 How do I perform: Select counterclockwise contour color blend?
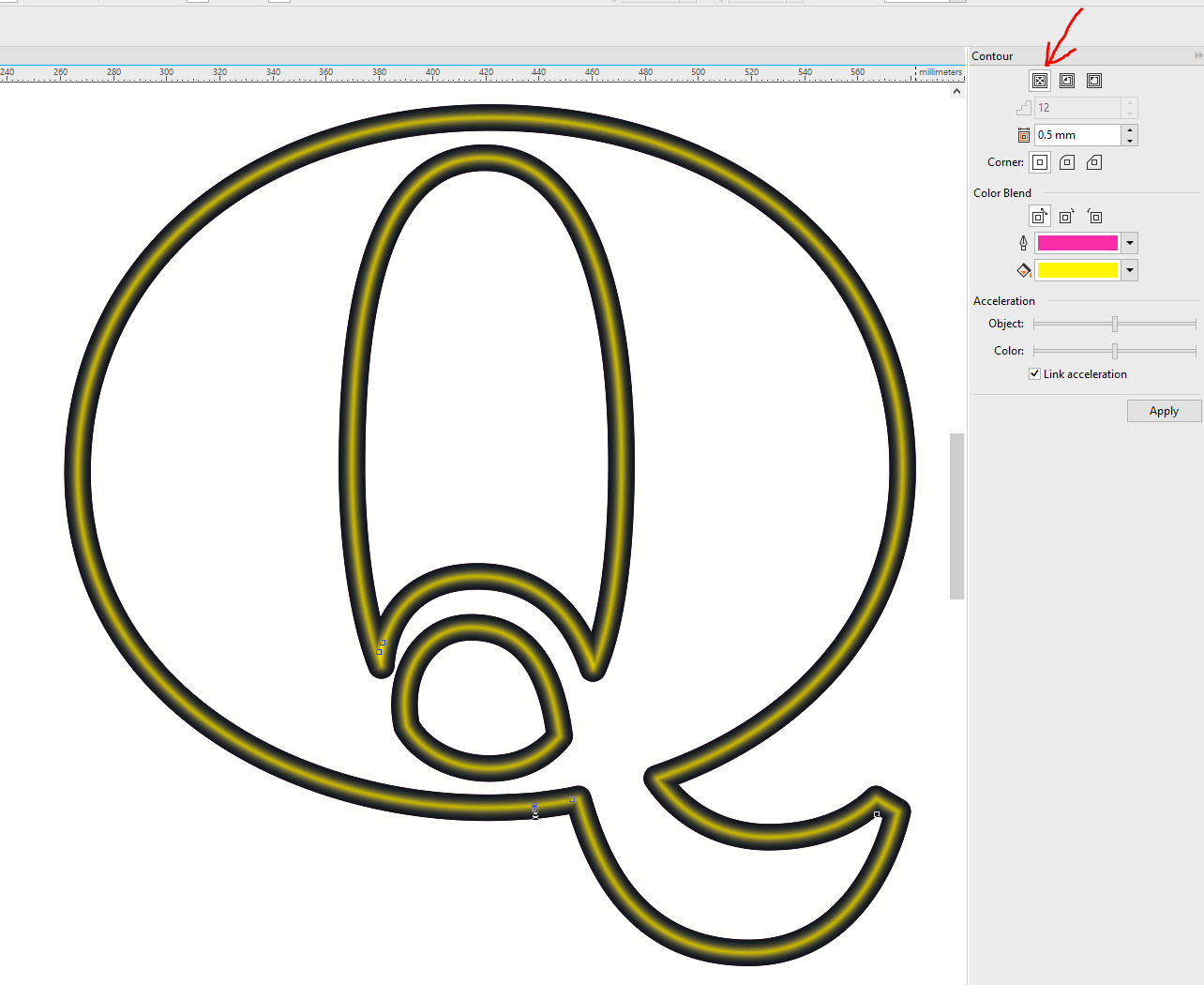pos(1094,217)
